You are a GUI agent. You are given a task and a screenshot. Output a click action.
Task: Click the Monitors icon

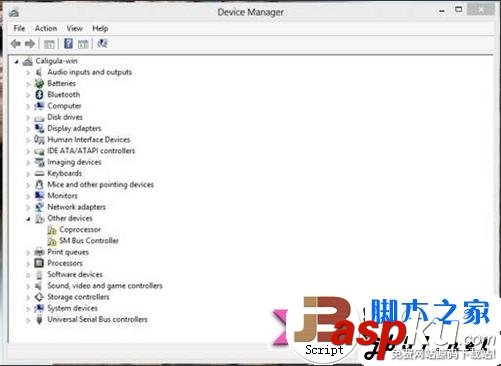(39, 196)
